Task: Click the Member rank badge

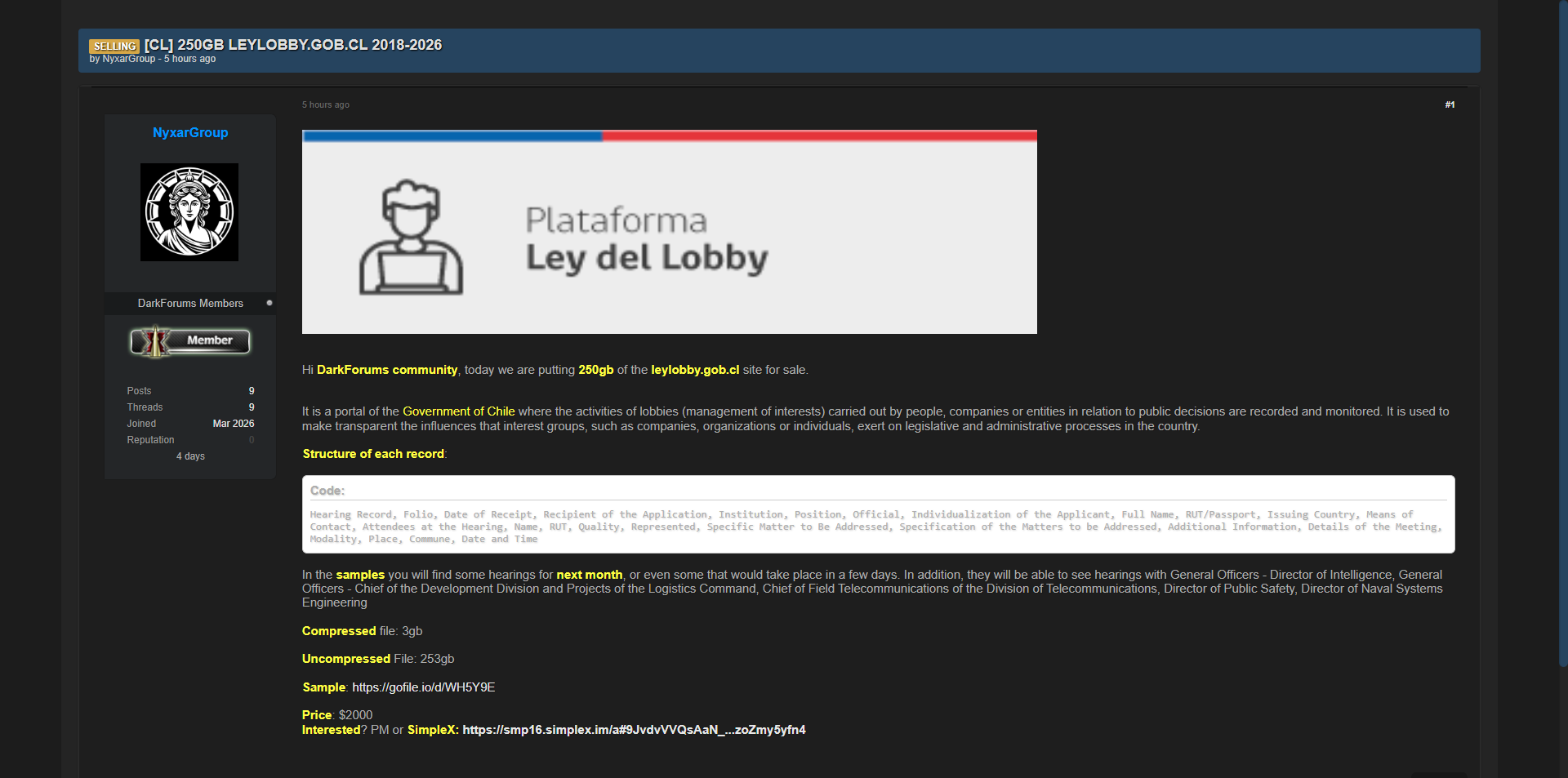Action: click(190, 341)
